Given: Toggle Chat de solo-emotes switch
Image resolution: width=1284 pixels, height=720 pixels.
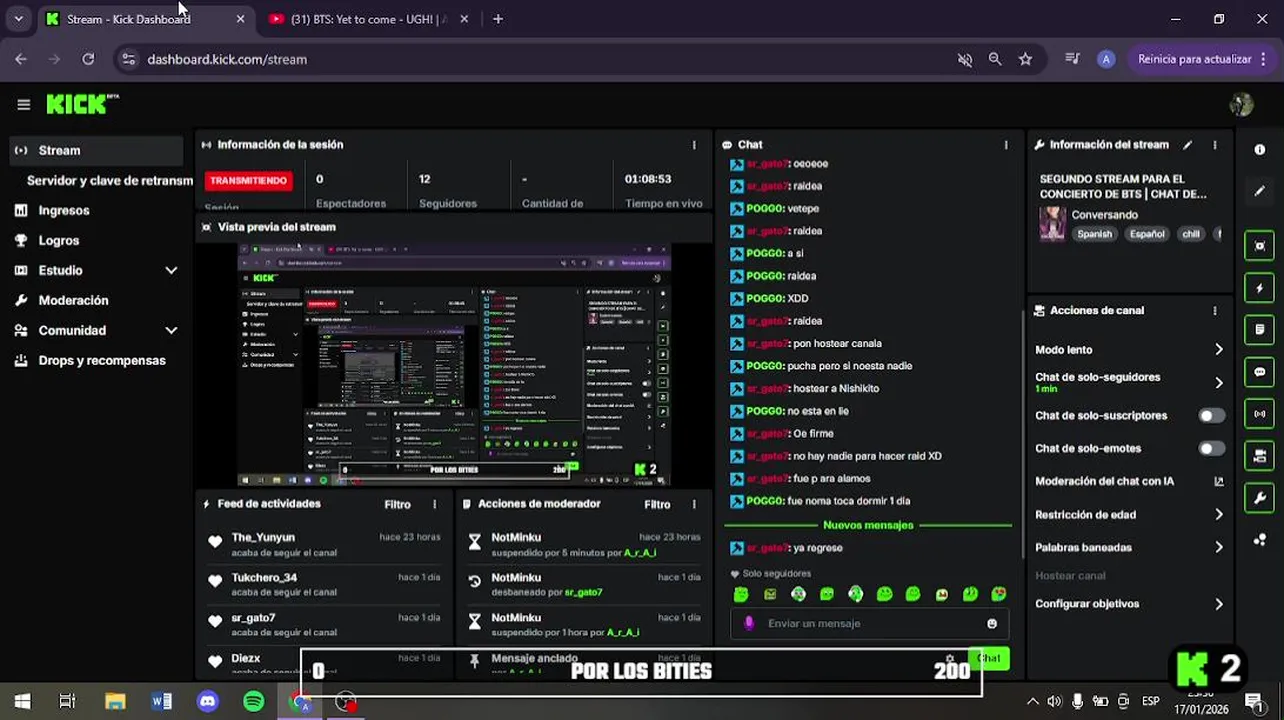Looking at the screenshot, I should [1211, 448].
